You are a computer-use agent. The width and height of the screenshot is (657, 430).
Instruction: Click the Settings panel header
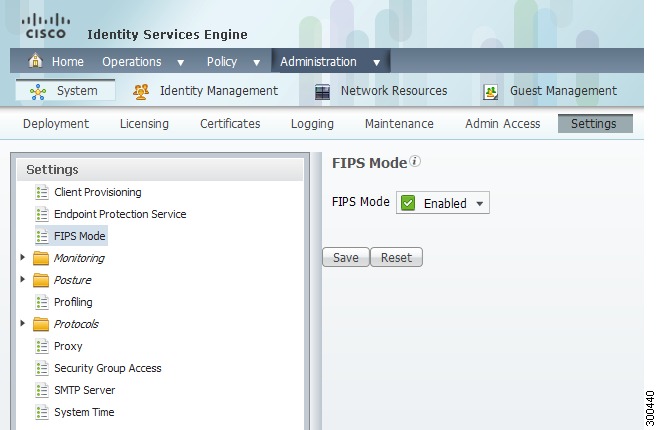point(160,170)
